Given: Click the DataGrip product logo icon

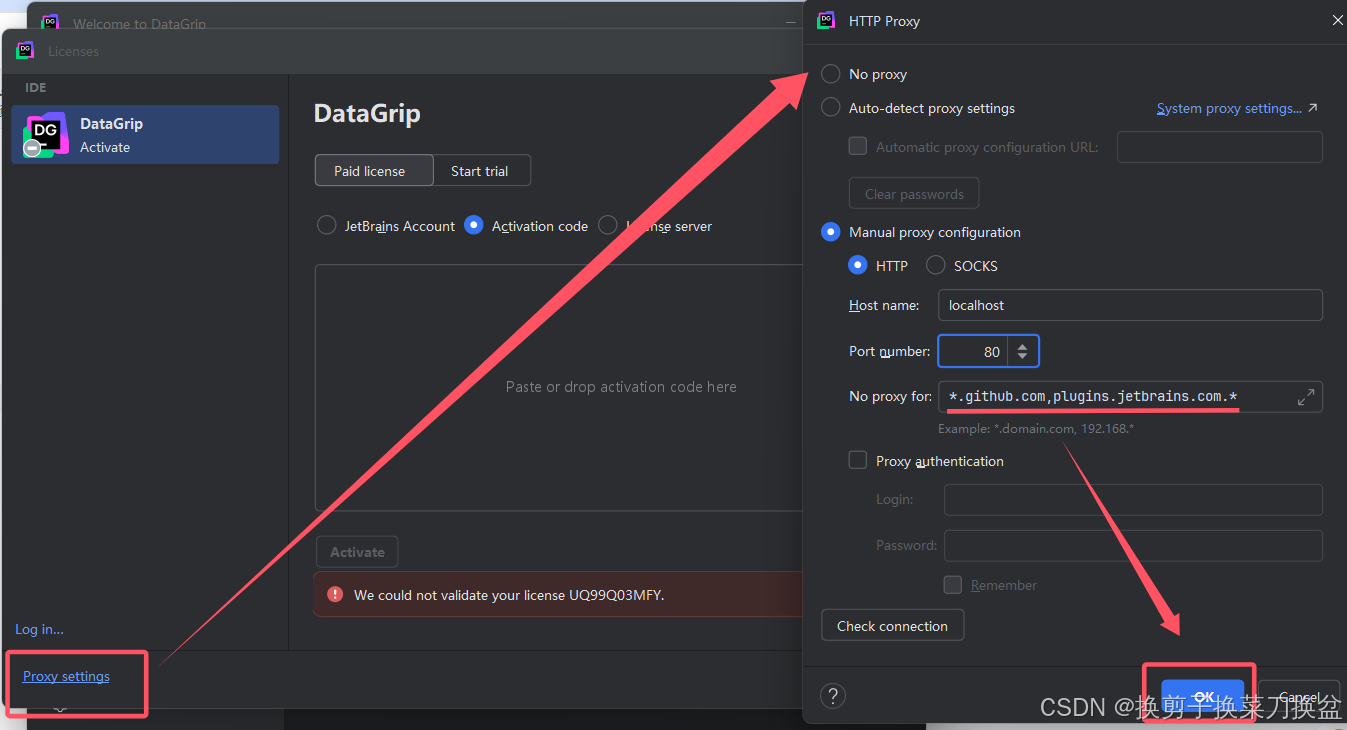Looking at the screenshot, I should pyautogui.click(x=45, y=135).
